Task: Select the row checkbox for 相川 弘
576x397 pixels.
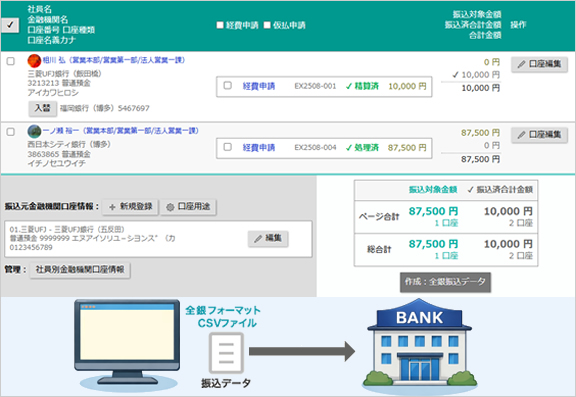Action: pyautogui.click(x=11, y=61)
